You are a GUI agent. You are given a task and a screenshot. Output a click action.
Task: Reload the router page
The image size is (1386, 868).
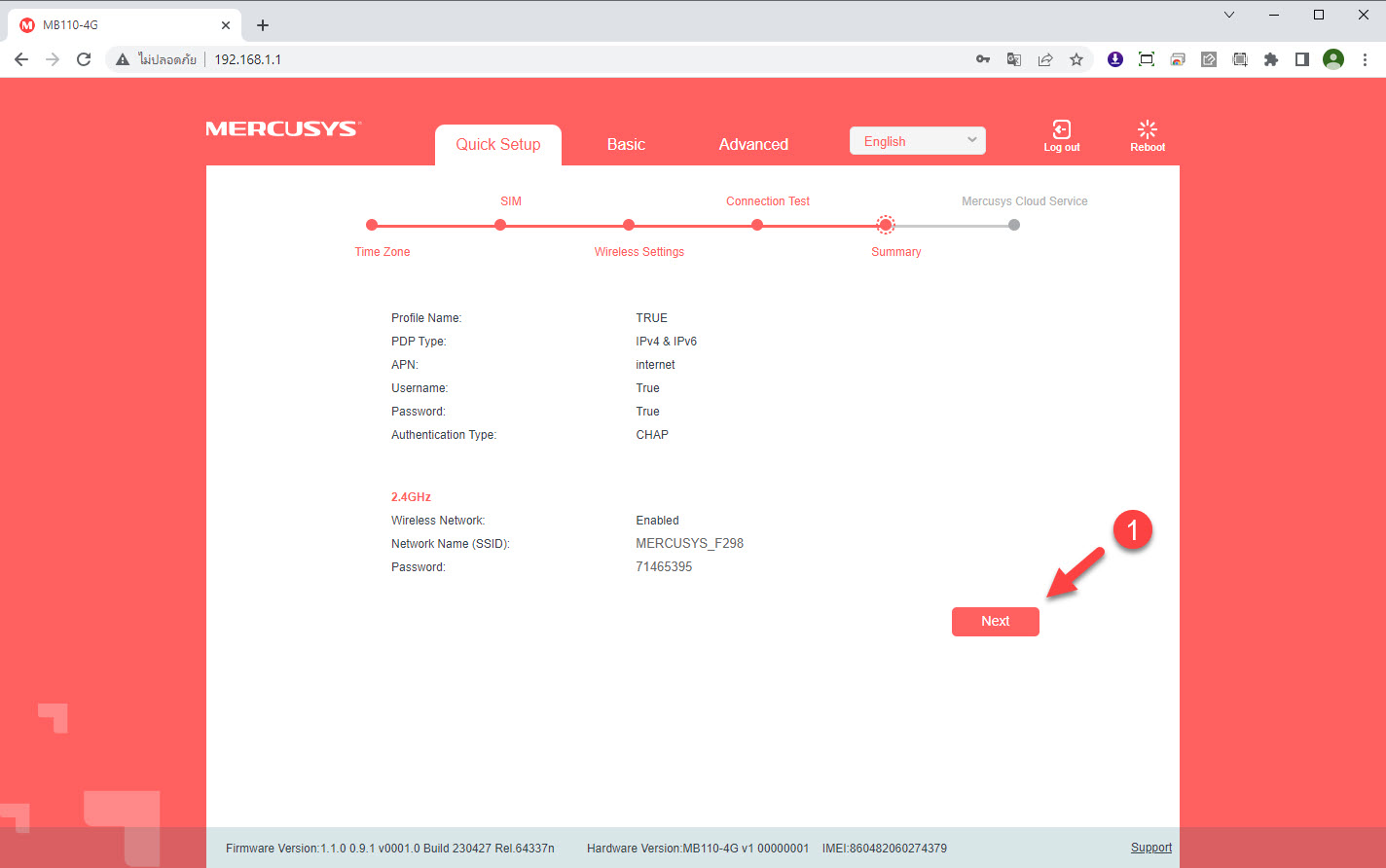click(x=84, y=59)
